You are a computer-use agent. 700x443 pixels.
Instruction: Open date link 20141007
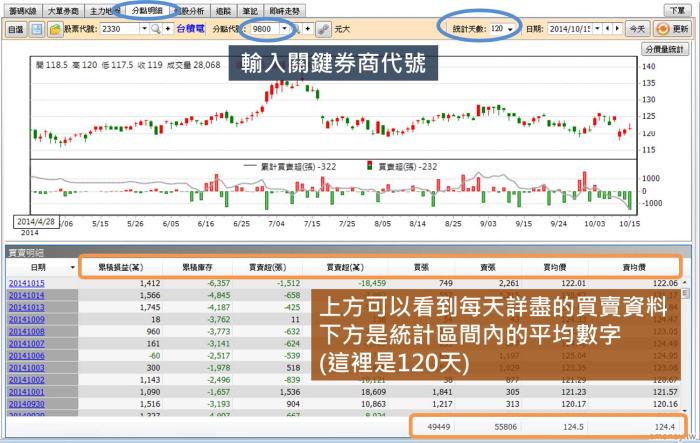(x=26, y=343)
